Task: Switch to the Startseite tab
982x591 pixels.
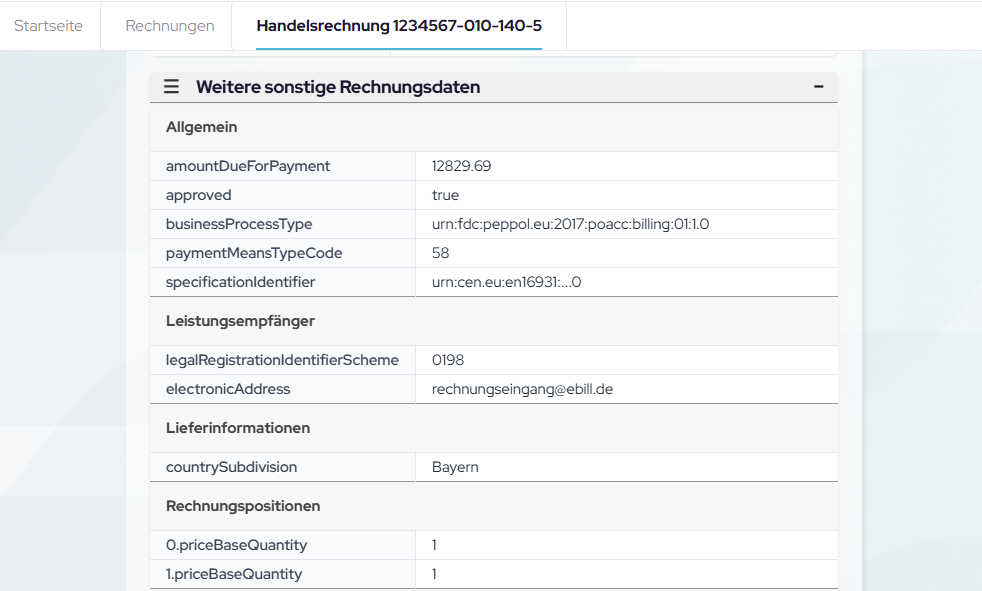Action: (x=48, y=25)
